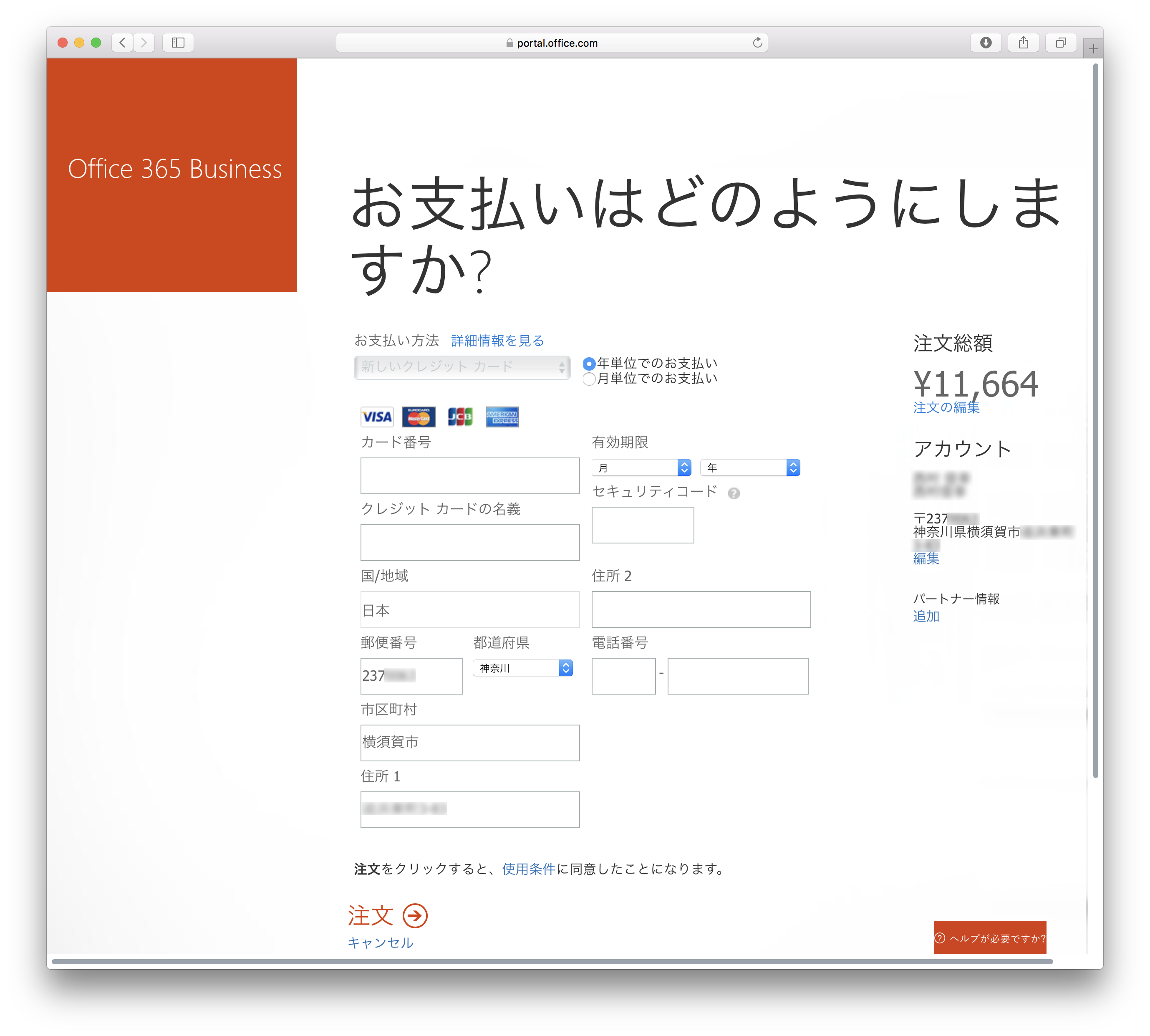Screen dimensions: 1150x1036
Task: Open the 使用条件 terms link
Action: pos(528,869)
